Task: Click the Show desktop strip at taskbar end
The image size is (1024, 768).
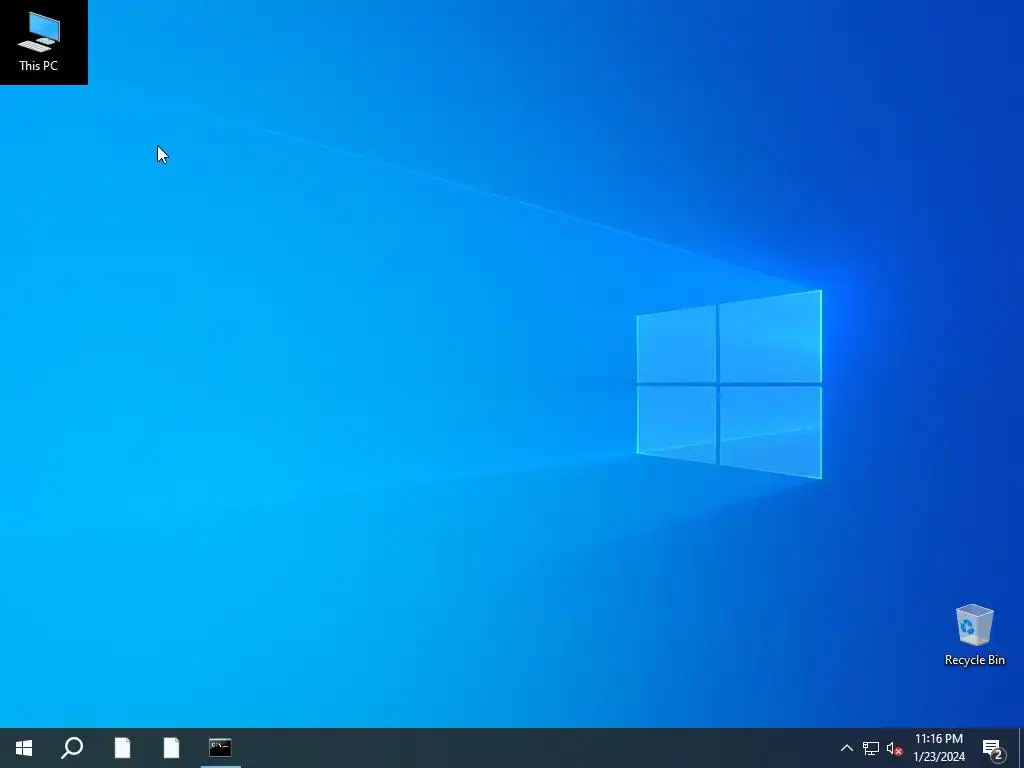Action: point(1021,748)
